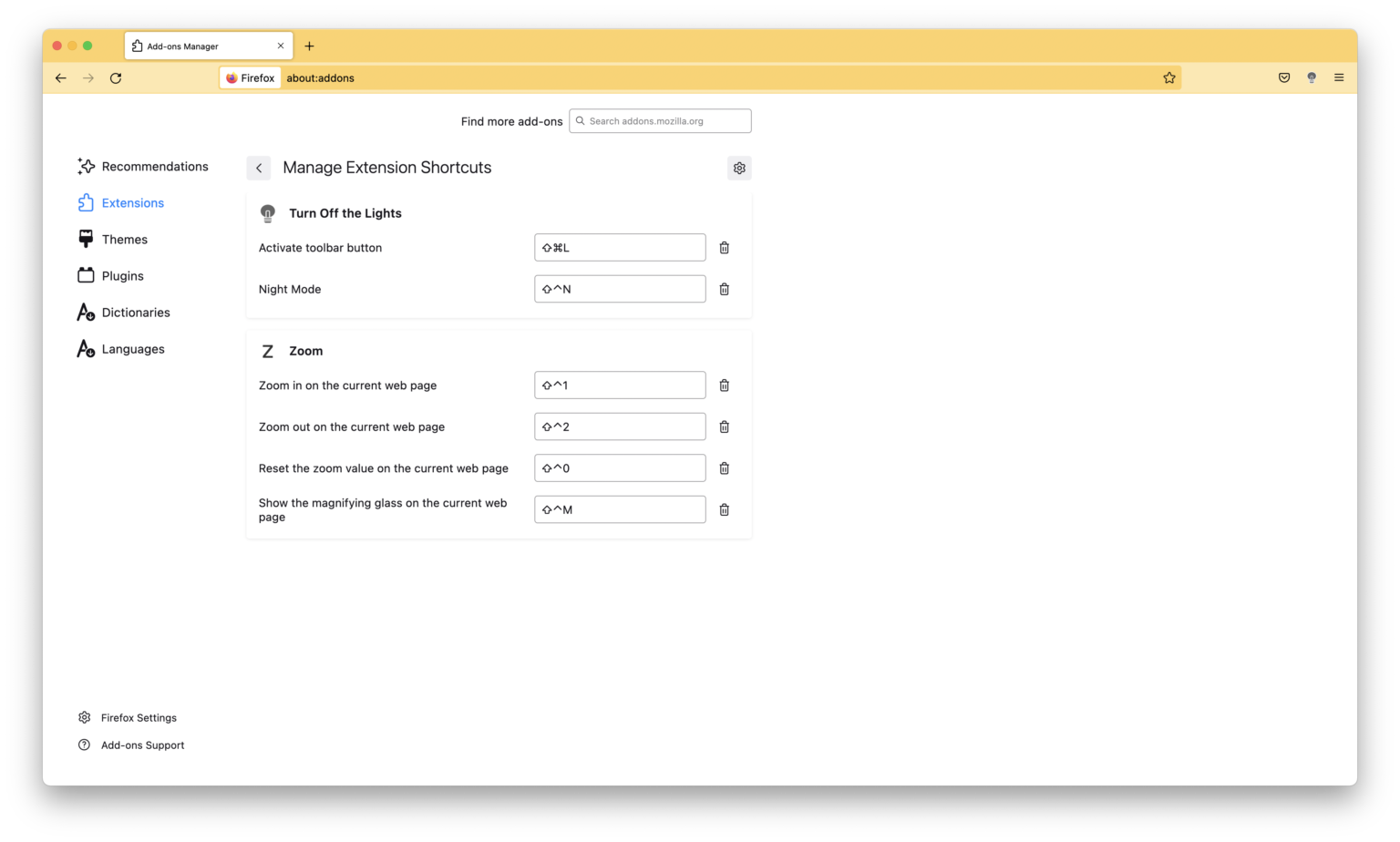Viewport: 1400px width, 842px height.
Task: Go back using the chevron near Manage Extension Shortcuts
Action: (259, 168)
